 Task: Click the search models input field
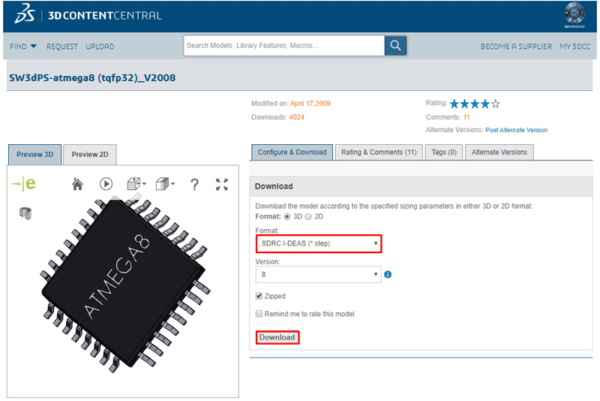pos(284,46)
